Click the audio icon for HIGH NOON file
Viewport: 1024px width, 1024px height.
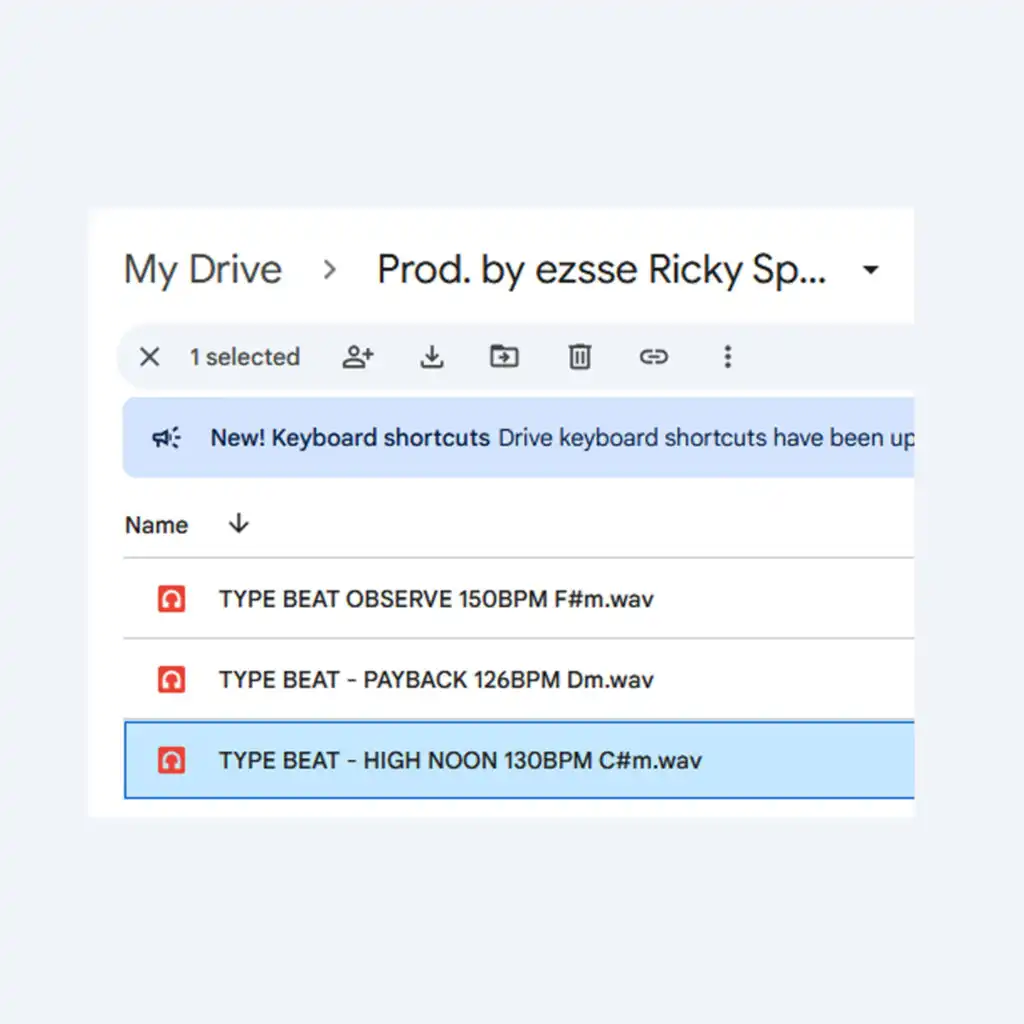pyautogui.click(x=172, y=760)
